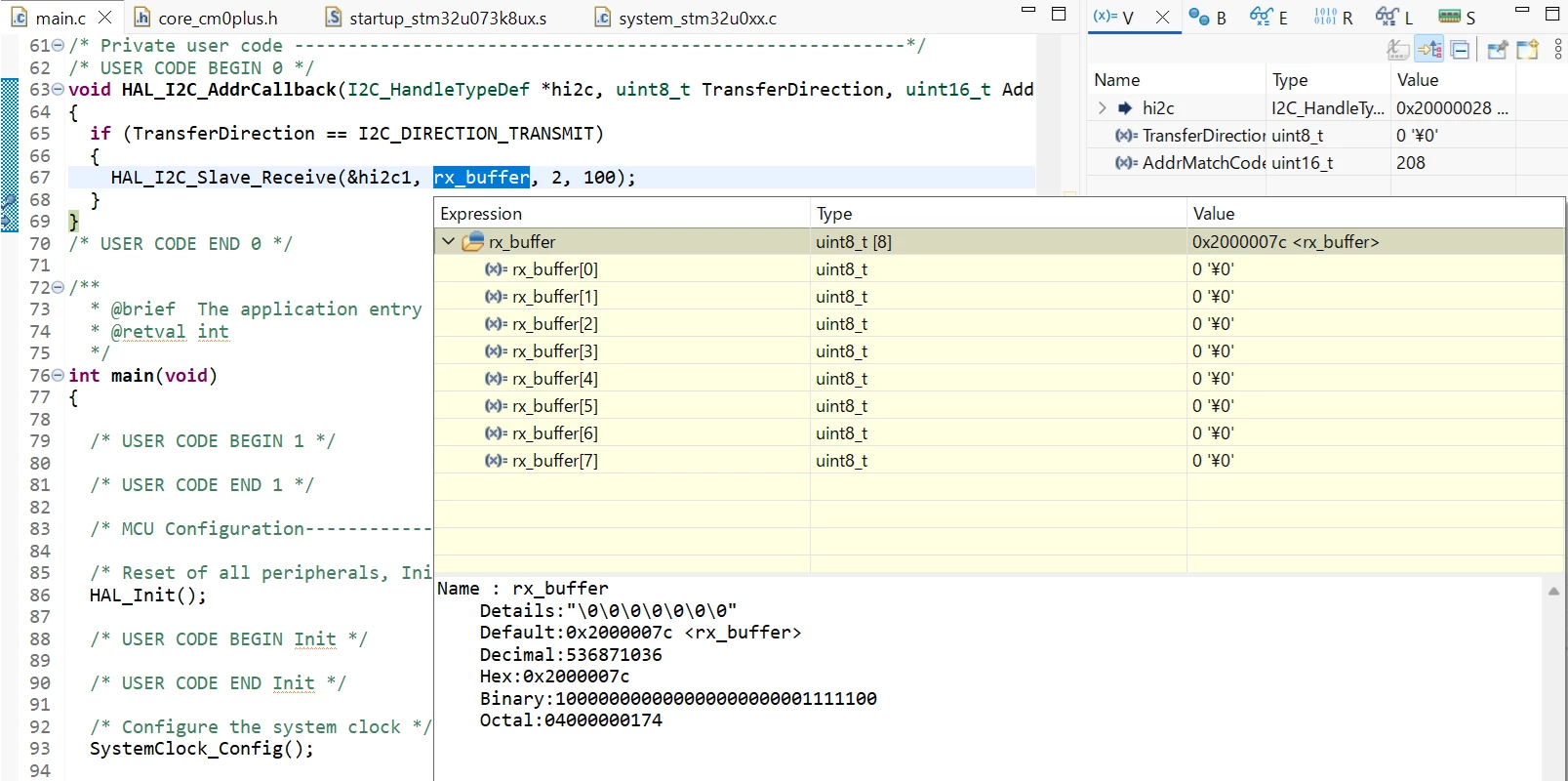1568x781 pixels.
Task: Select the AddrMatchCode variable row
Action: 1325,163
